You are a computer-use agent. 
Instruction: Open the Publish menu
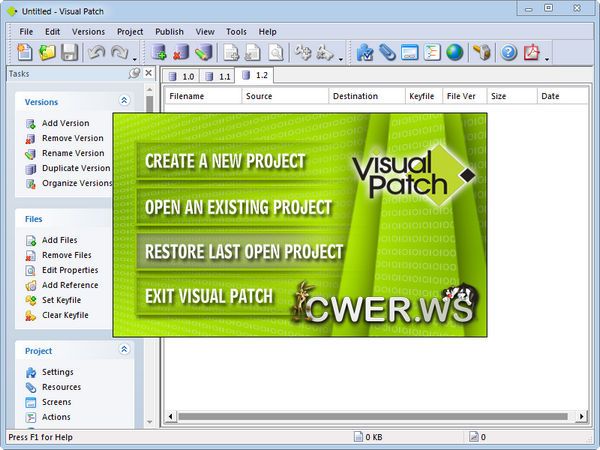pyautogui.click(x=169, y=32)
